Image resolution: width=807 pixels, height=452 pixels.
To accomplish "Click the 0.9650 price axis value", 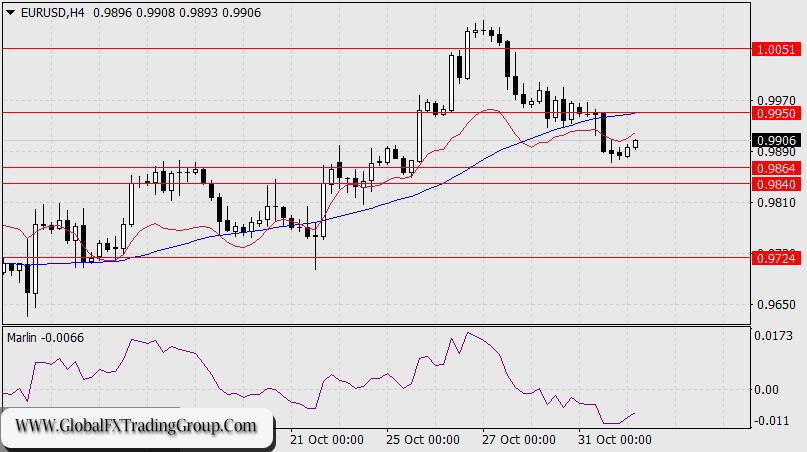I will tap(776, 305).
